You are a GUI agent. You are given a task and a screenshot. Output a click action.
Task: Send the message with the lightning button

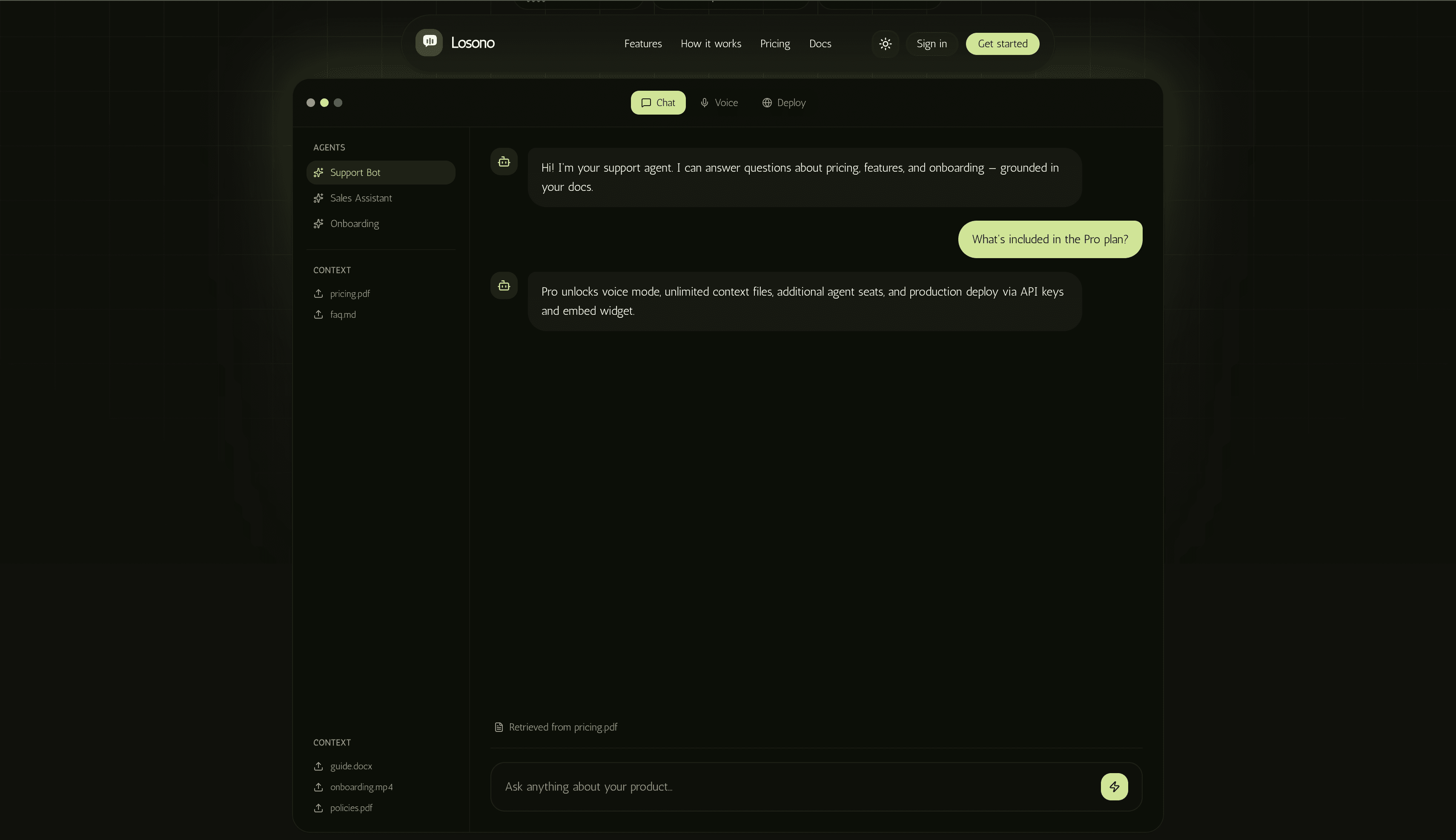pos(1114,786)
